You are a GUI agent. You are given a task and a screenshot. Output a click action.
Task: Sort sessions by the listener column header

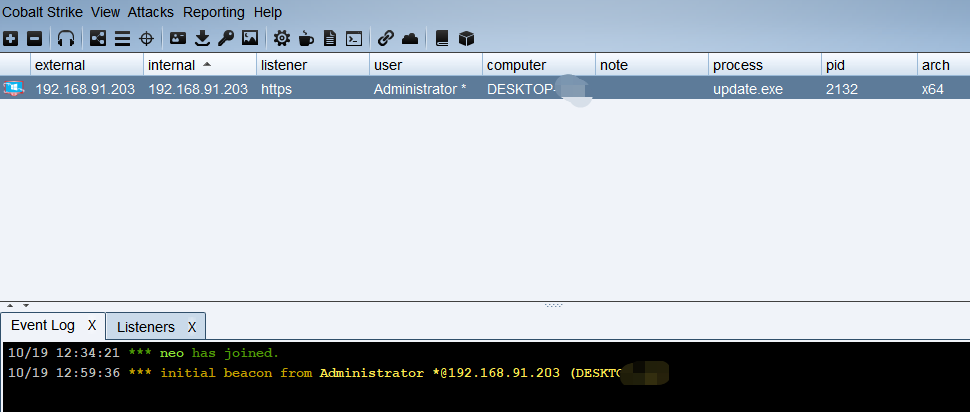click(x=314, y=65)
